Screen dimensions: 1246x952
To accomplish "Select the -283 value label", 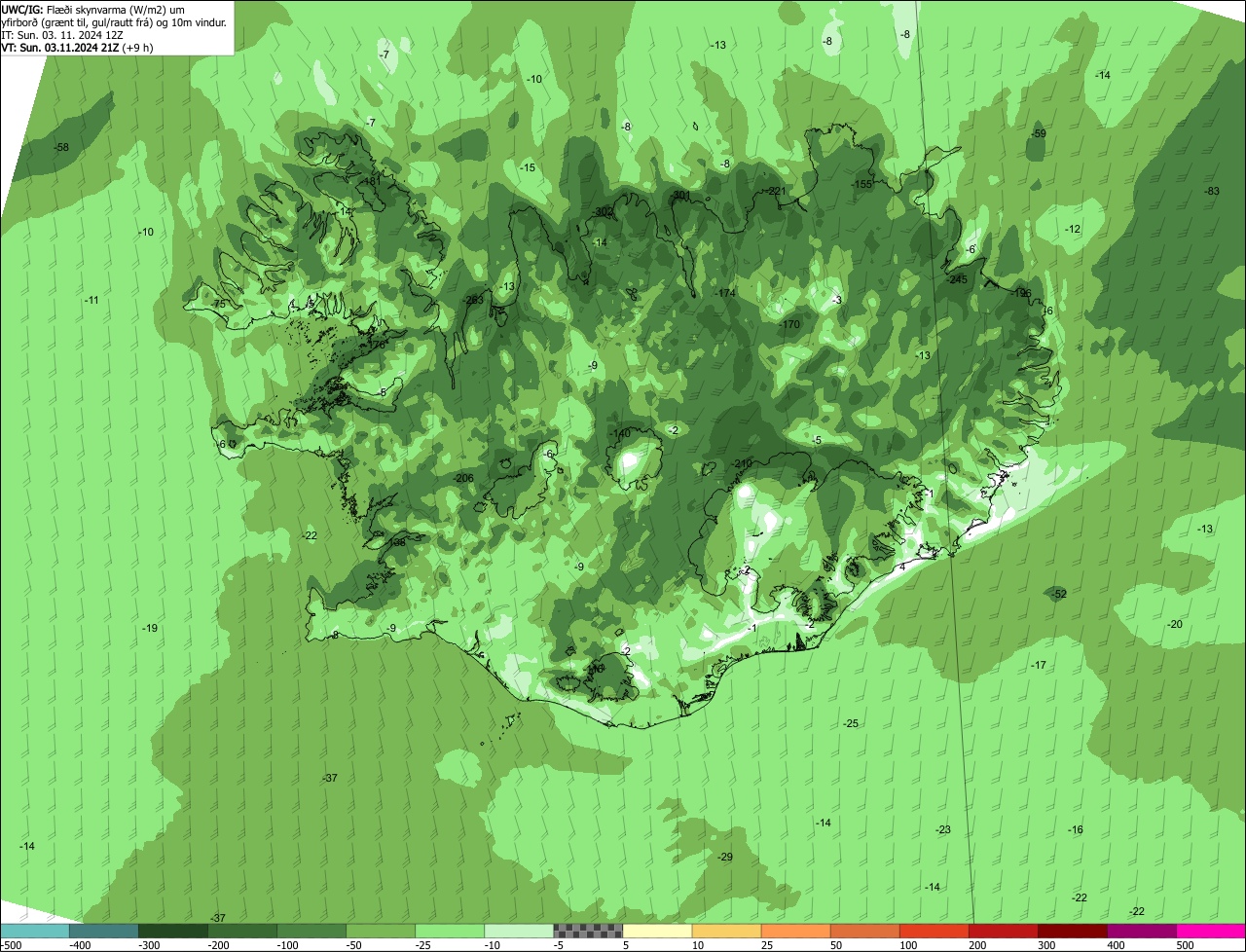I will [x=474, y=301].
